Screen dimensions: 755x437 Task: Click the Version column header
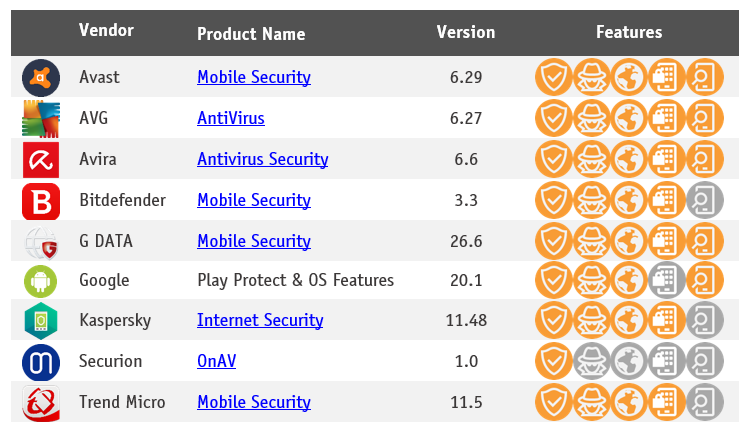[x=465, y=32]
